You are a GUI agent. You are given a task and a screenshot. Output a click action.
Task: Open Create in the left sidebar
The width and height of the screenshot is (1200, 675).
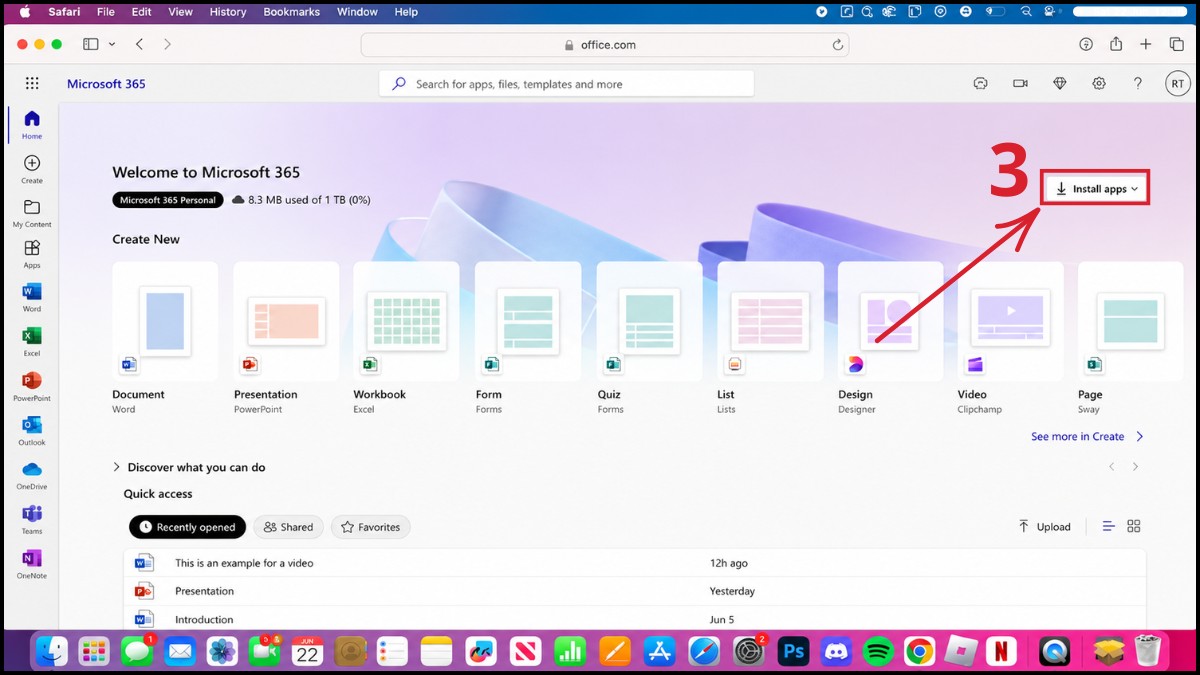pyautogui.click(x=32, y=169)
